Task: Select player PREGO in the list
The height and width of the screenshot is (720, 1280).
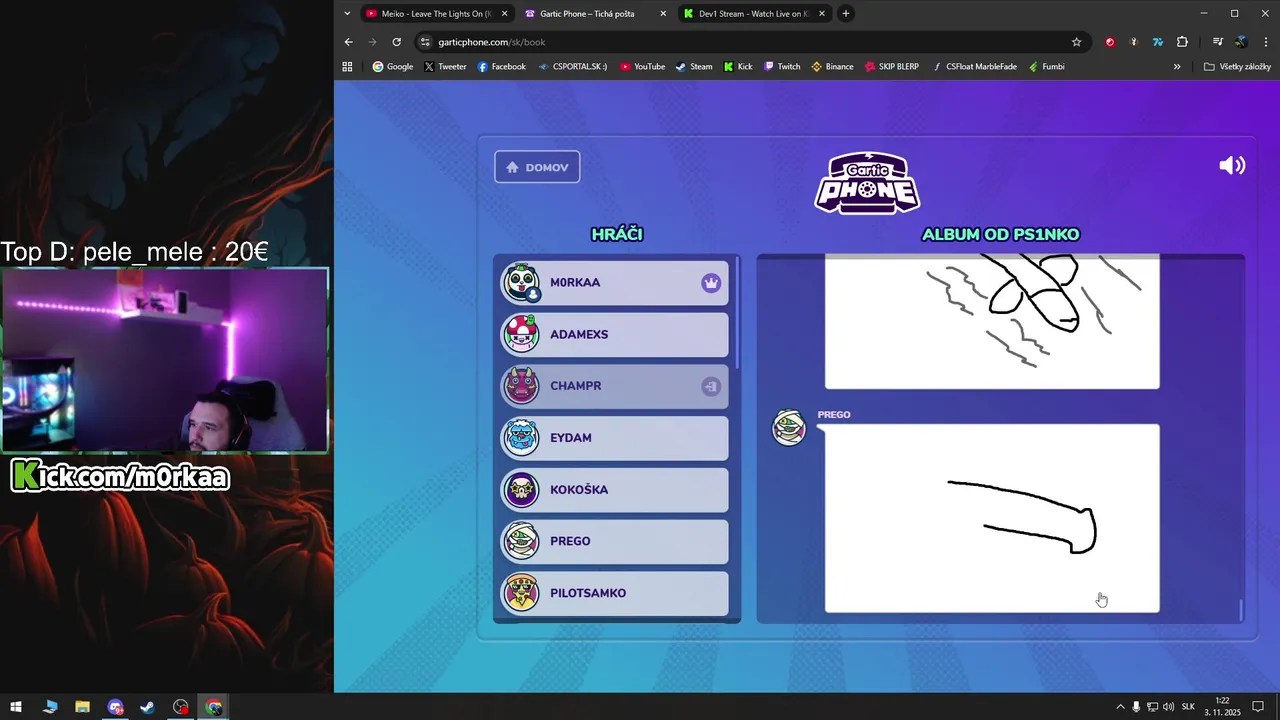Action: (615, 541)
